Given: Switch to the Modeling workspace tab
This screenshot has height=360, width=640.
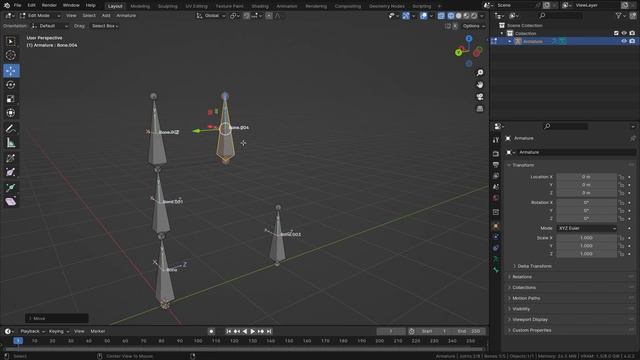Looking at the screenshot, I should tap(140, 6).
